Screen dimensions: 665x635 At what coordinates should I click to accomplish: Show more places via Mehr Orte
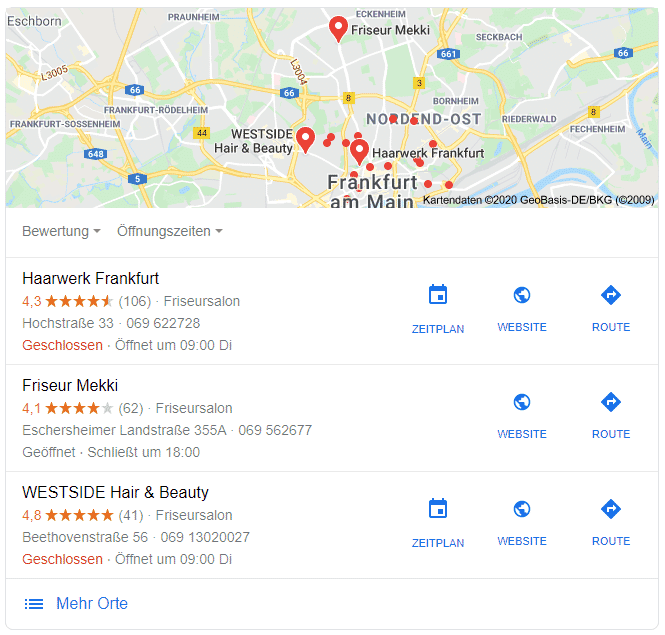[92, 604]
